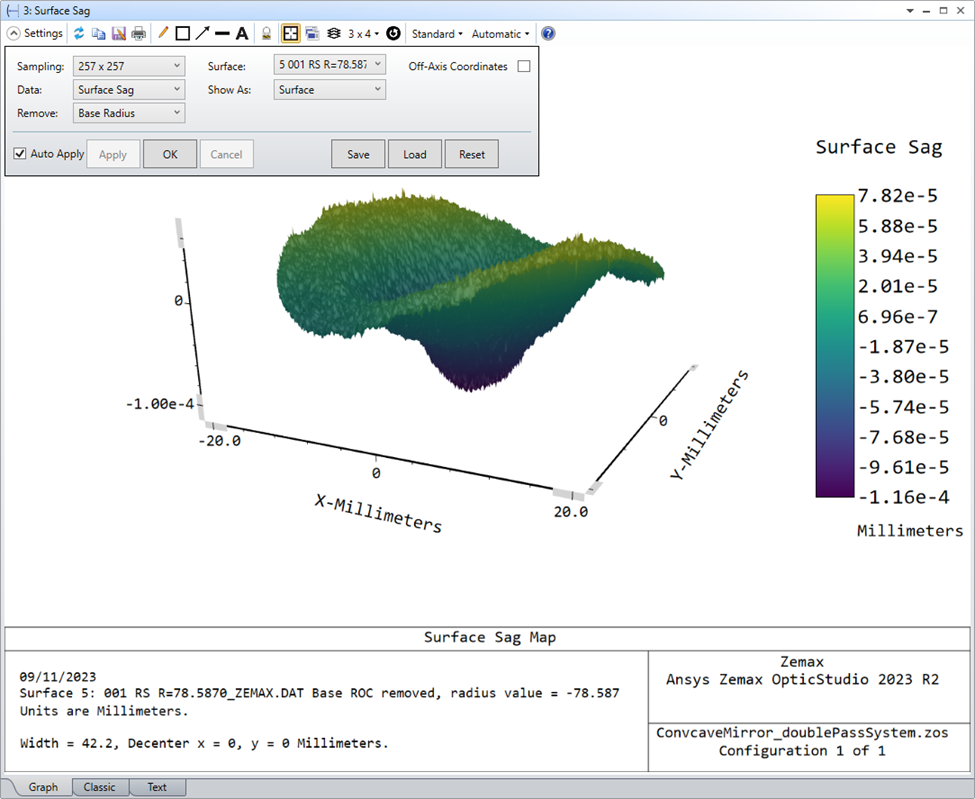The height and width of the screenshot is (799, 975).
Task: Toggle the active cursor crosshair icon
Action: (290, 34)
